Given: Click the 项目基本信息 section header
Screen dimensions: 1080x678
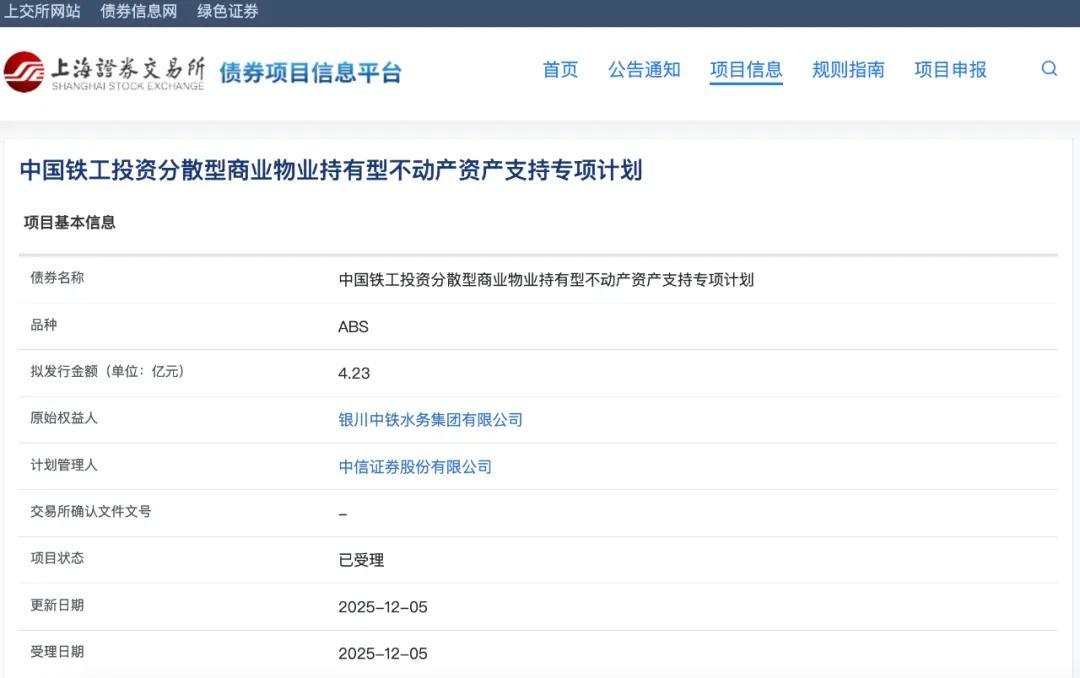Looking at the screenshot, I should click(x=70, y=223).
